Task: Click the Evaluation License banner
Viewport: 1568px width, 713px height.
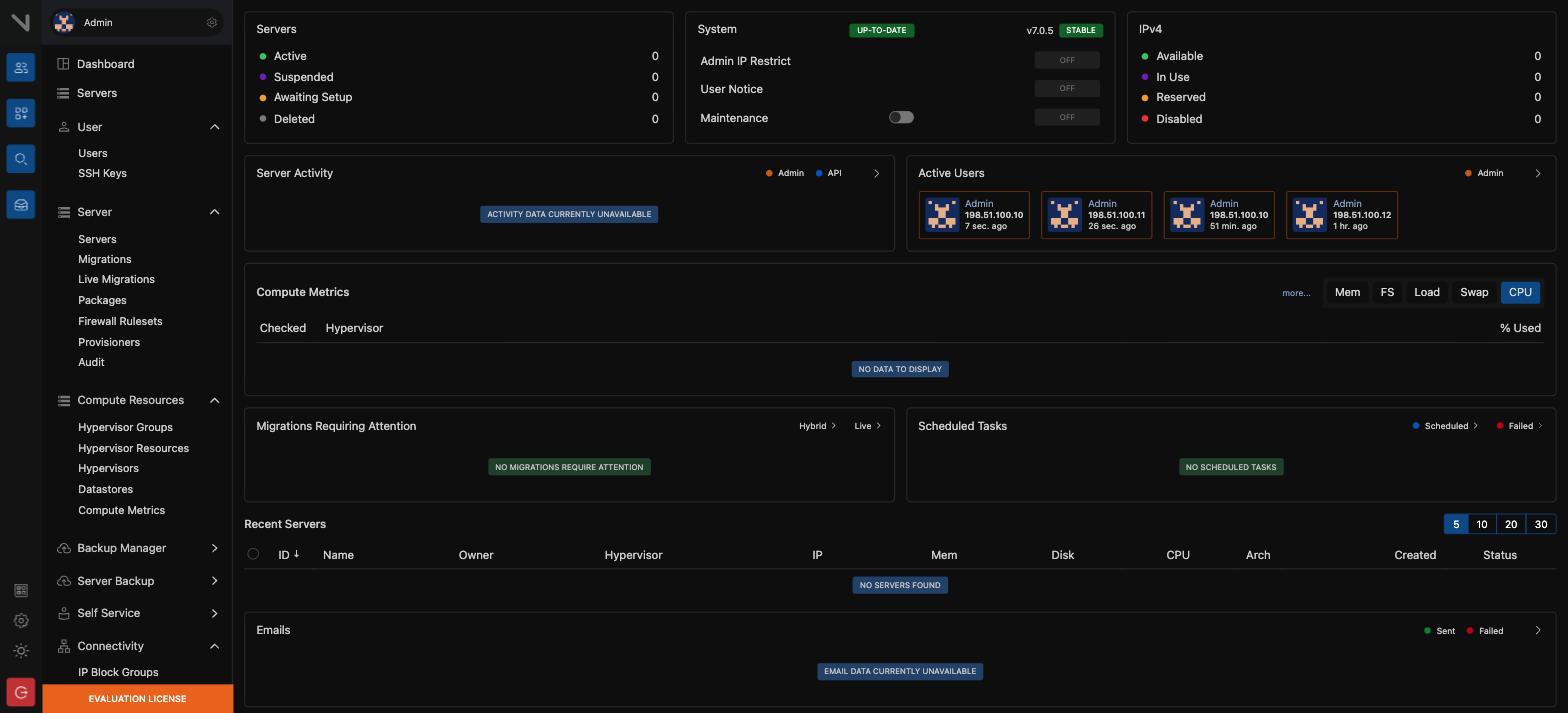Action: click(138, 699)
